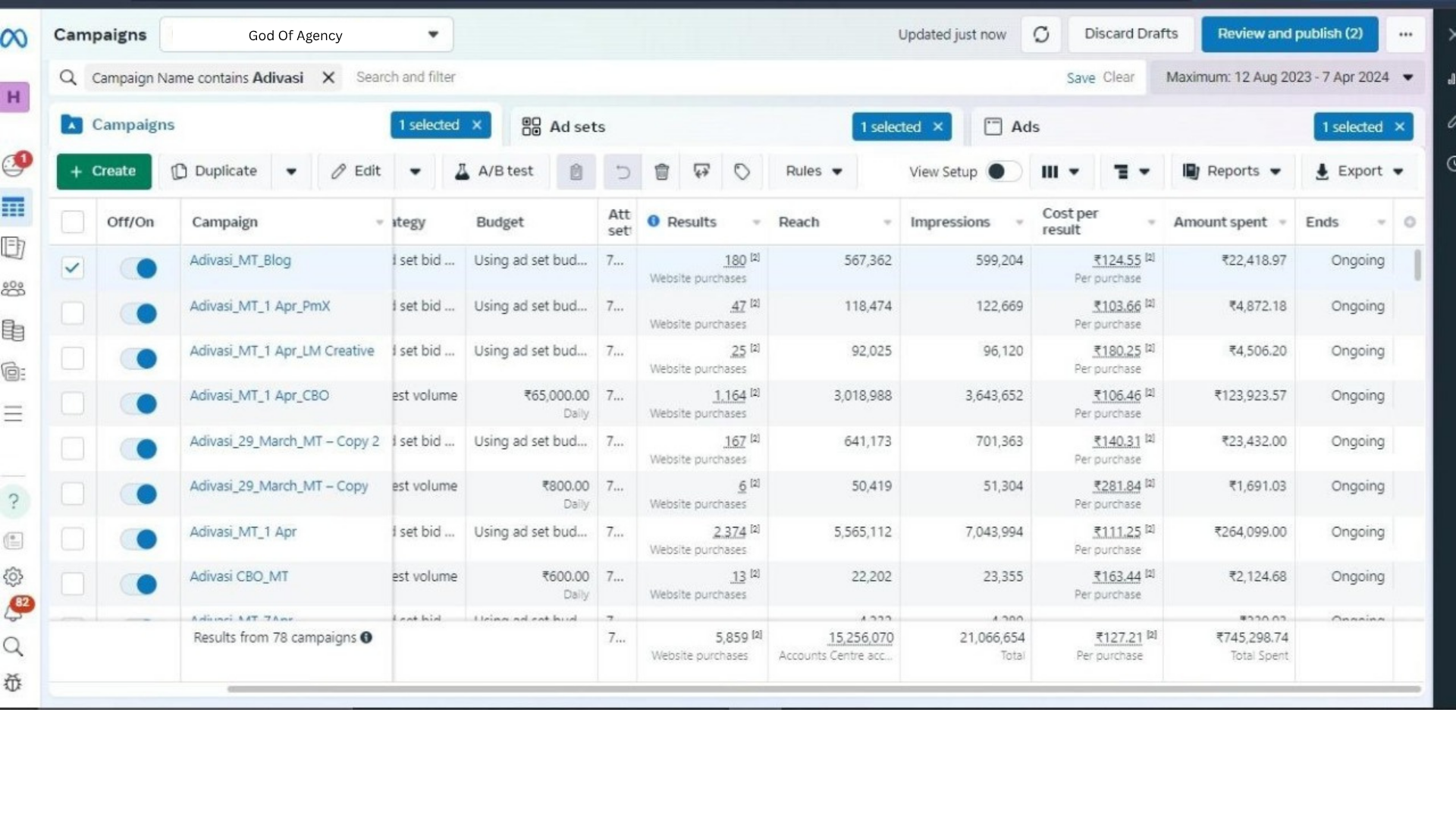This screenshot has height=819, width=1456.
Task: Click the Review and publish (2) button
Action: (1289, 34)
